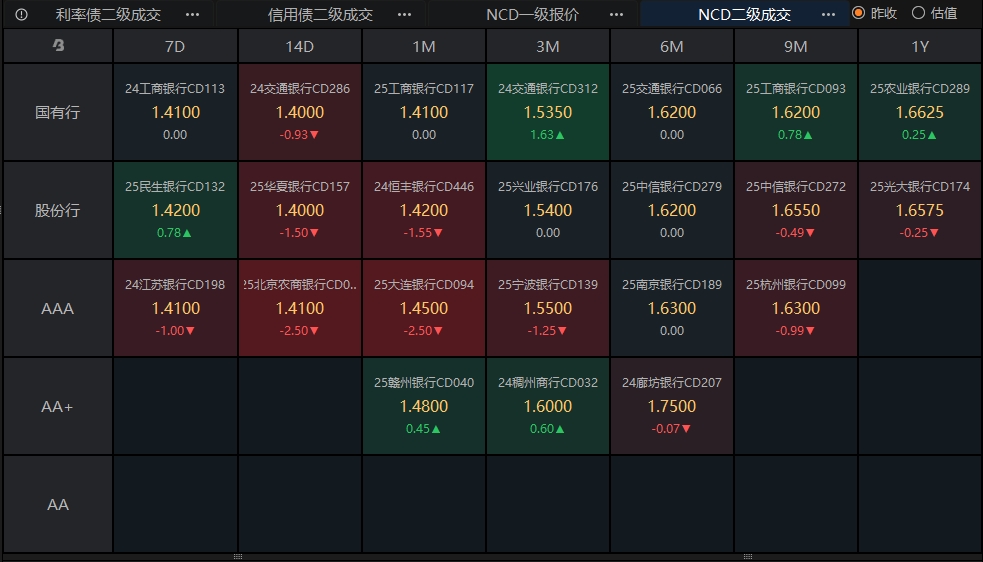The width and height of the screenshot is (983, 562).
Task: Switch to NCD一级报价 tab
Action: tap(532, 14)
